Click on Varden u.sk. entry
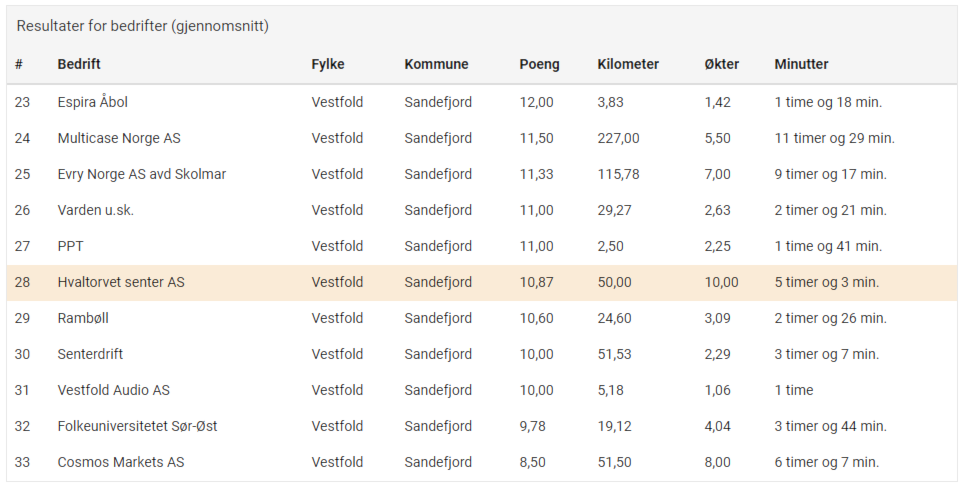This screenshot has width=967, height=491. pyautogui.click(x=96, y=210)
